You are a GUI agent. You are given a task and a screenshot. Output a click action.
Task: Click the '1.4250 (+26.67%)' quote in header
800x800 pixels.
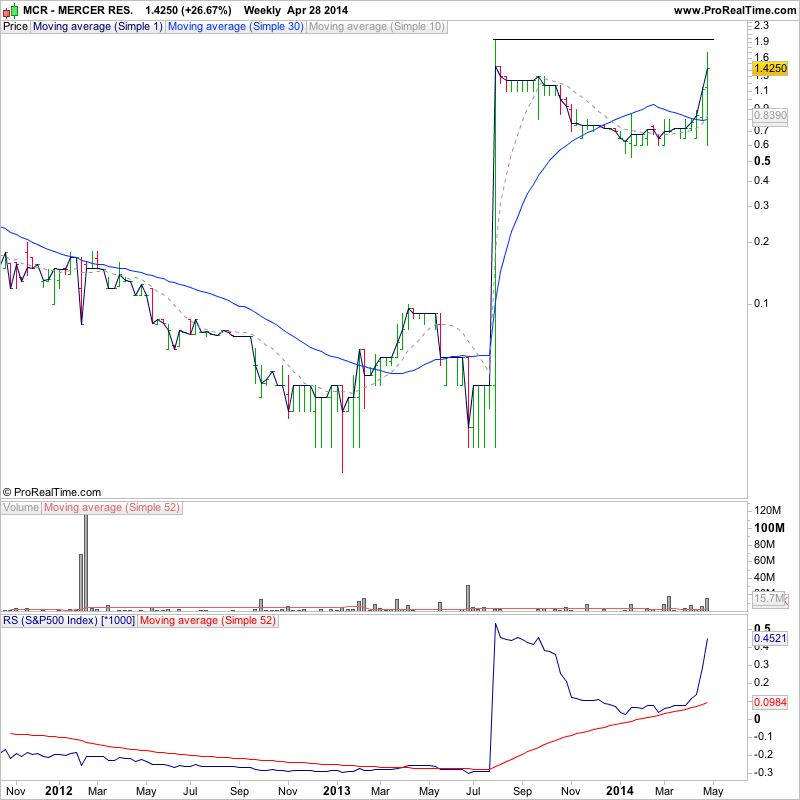click(x=188, y=10)
